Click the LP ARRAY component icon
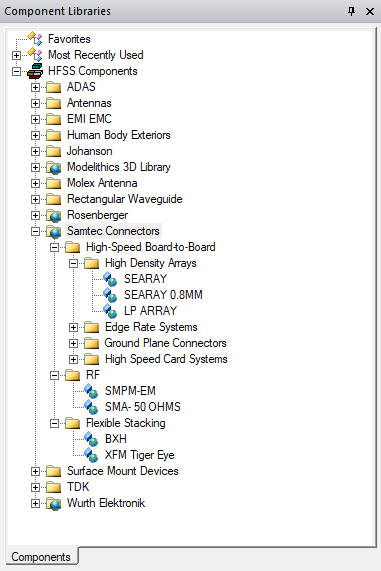The height and width of the screenshot is (571, 381). coord(110,311)
